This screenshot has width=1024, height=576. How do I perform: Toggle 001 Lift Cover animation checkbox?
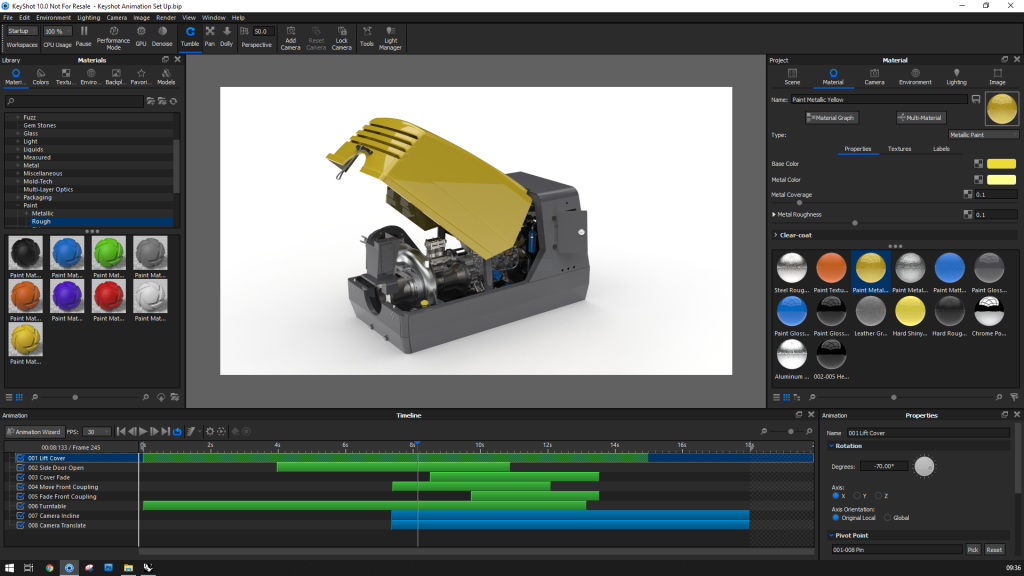(20, 458)
